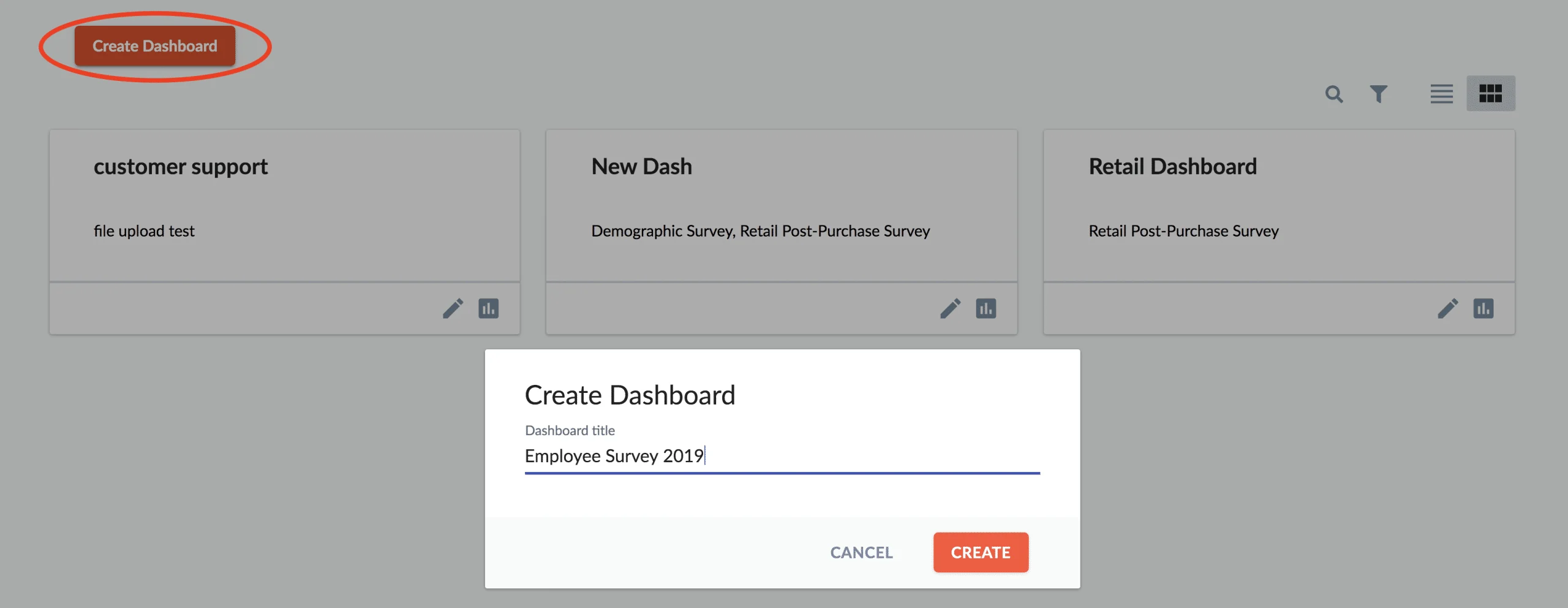Switch to list view layout

1441,94
